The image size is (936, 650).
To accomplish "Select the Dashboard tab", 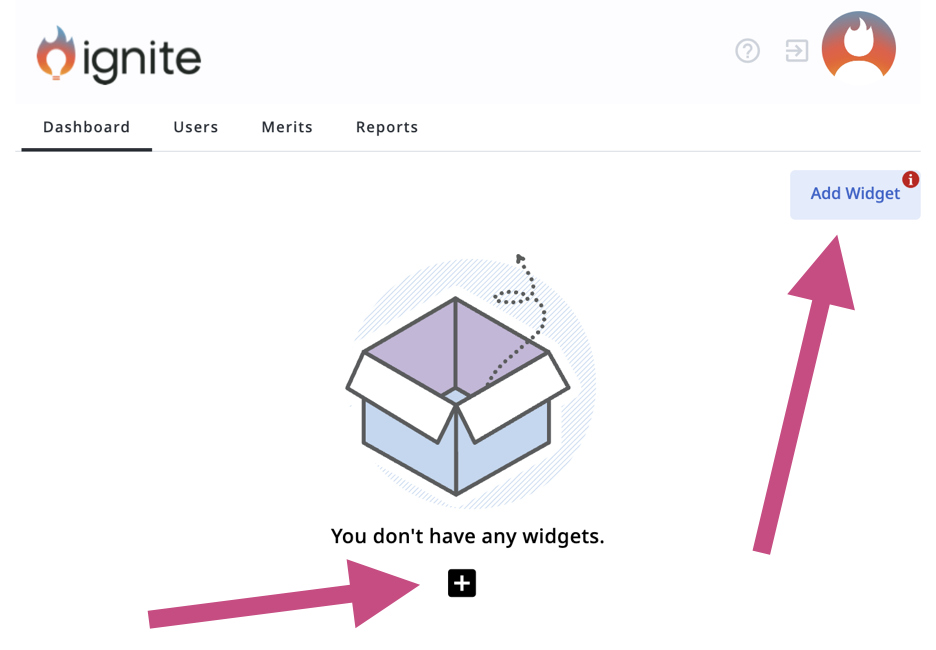I will [86, 127].
